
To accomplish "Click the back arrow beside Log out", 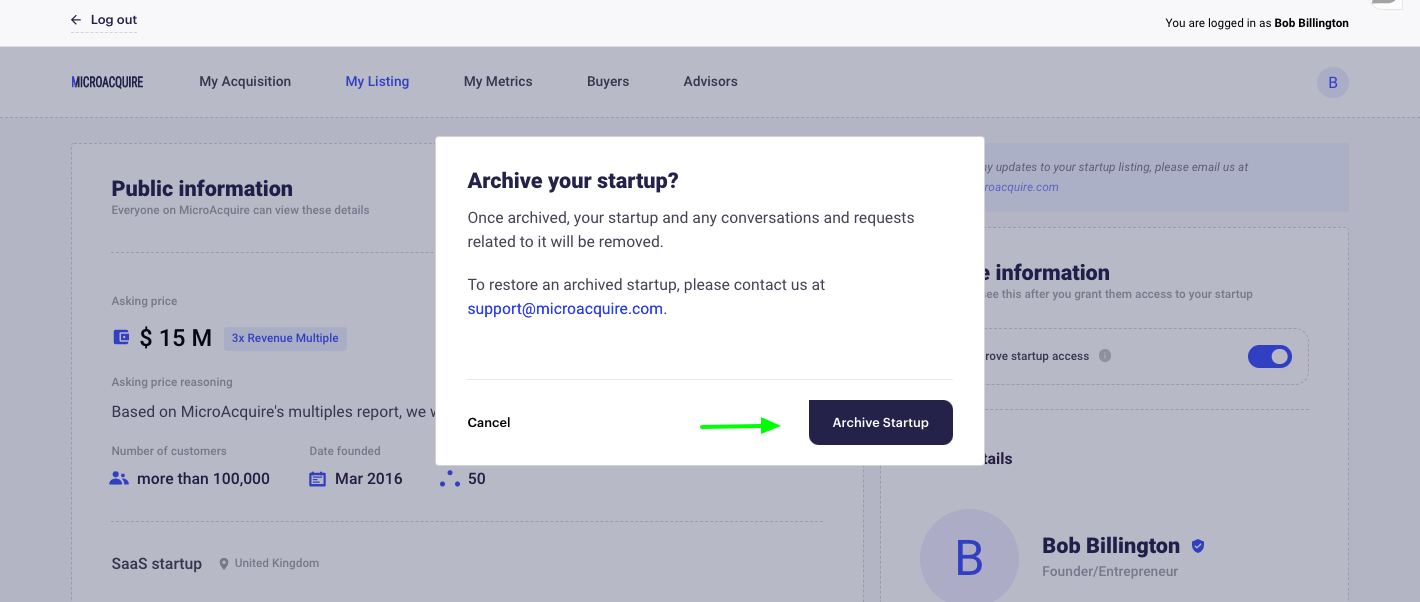I will point(76,20).
